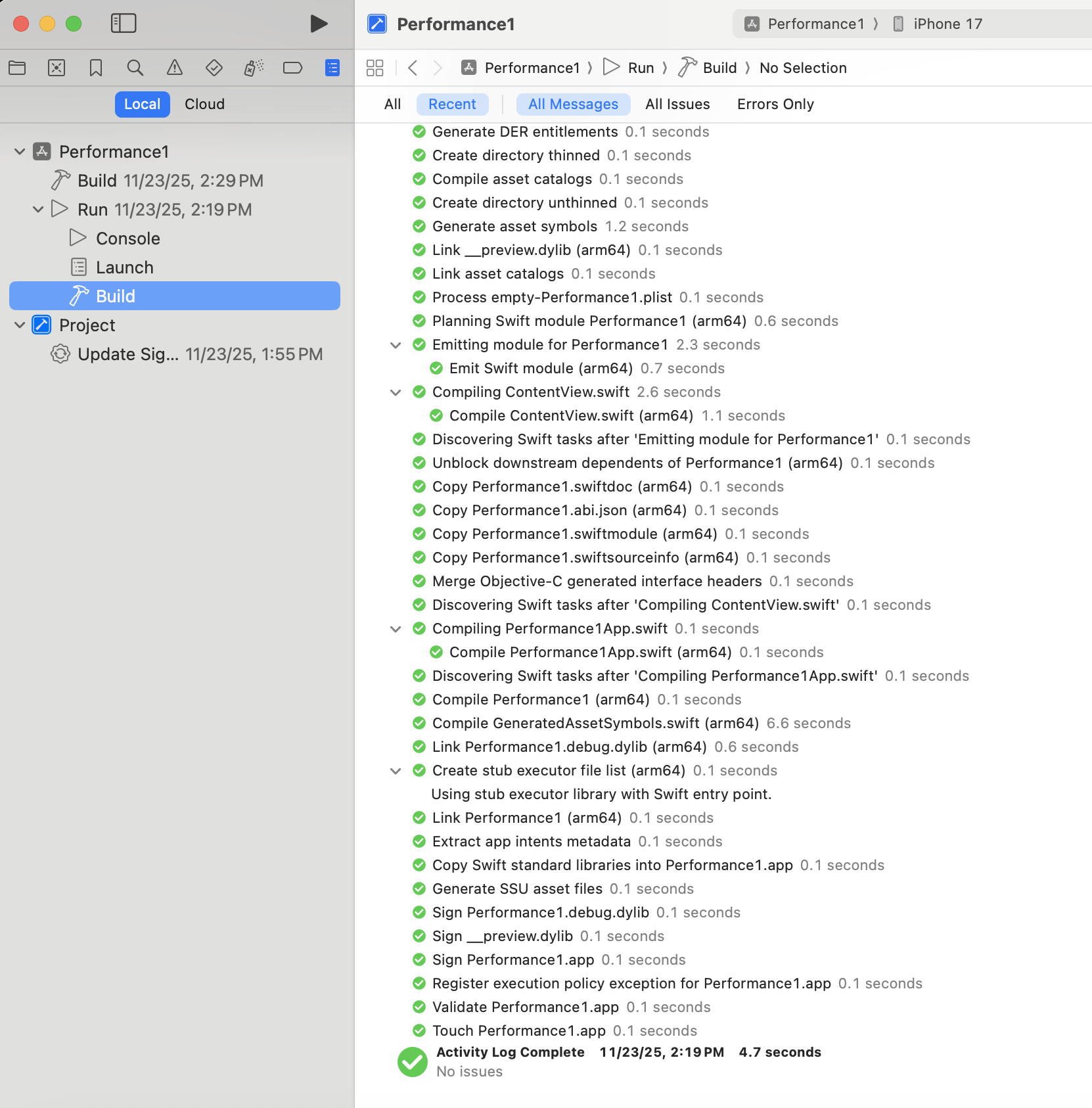This screenshot has width=1092, height=1108.
Task: Collapse the Run 2:19 PM report
Action: (x=38, y=210)
